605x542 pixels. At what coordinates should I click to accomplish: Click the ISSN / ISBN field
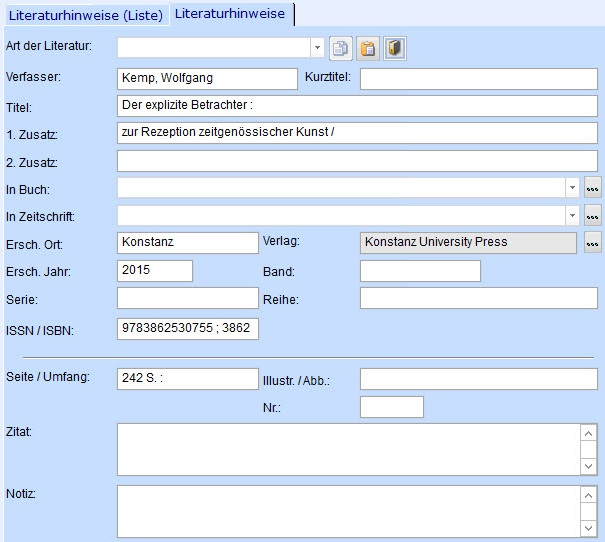coord(188,329)
